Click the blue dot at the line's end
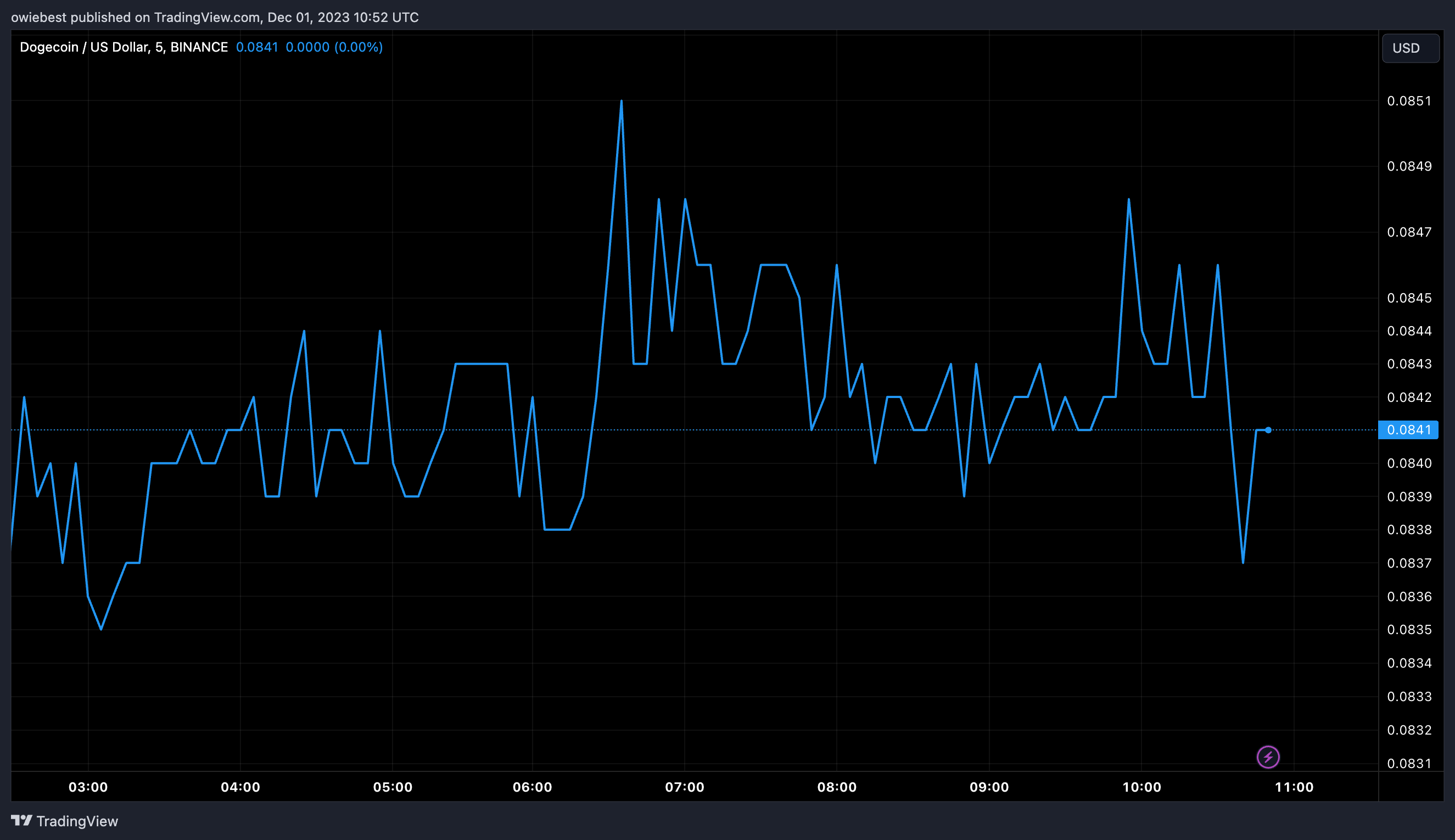This screenshot has width=1455, height=840. tap(1268, 430)
